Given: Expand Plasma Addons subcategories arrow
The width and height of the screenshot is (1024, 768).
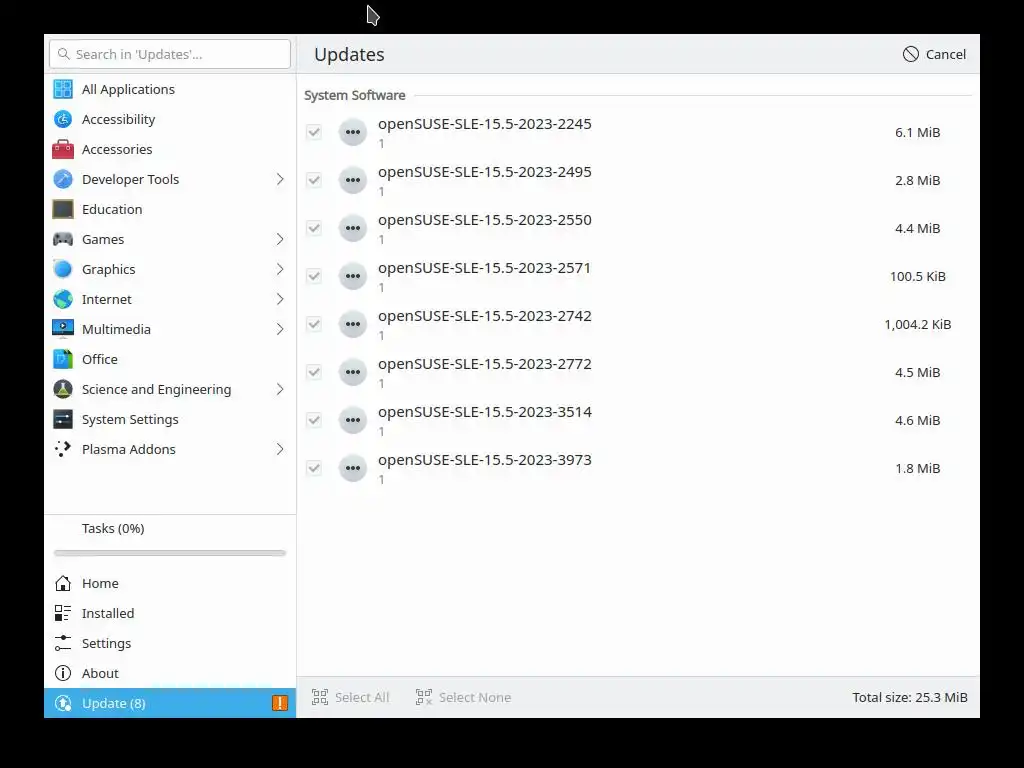Looking at the screenshot, I should [x=280, y=450].
